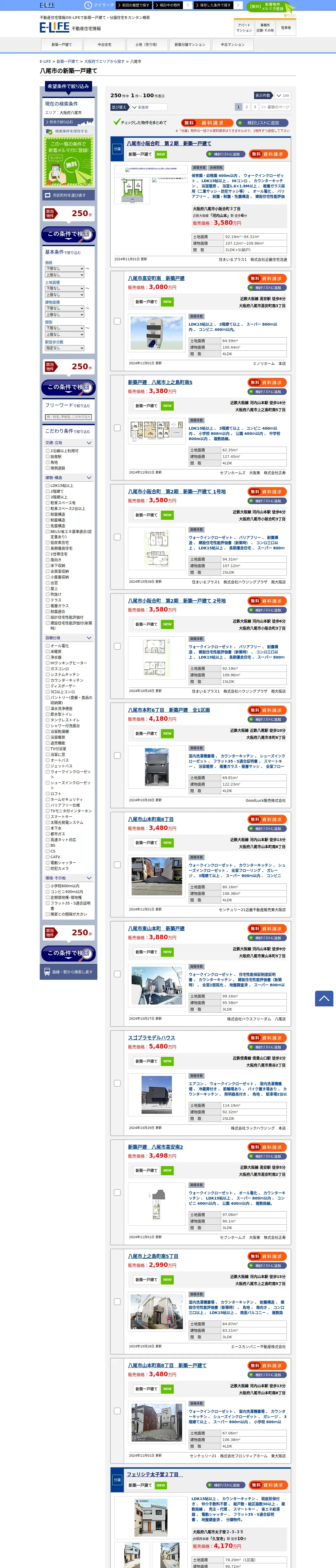Open the 建物面積 upper limit dropdown

65,315
